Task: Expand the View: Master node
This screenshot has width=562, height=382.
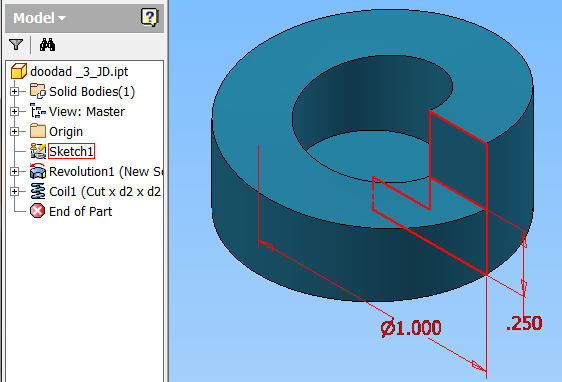Action: tap(14, 111)
